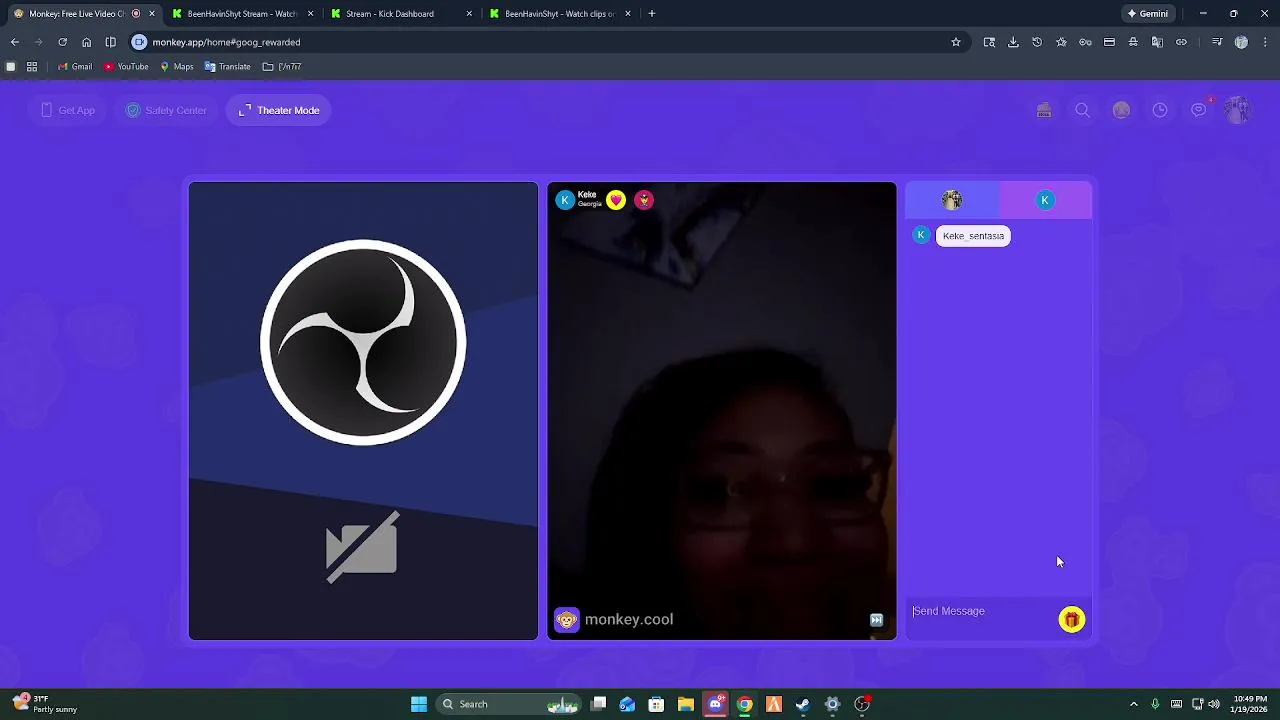Bookmark this page with the star
1280x720 pixels.
pyautogui.click(x=956, y=42)
